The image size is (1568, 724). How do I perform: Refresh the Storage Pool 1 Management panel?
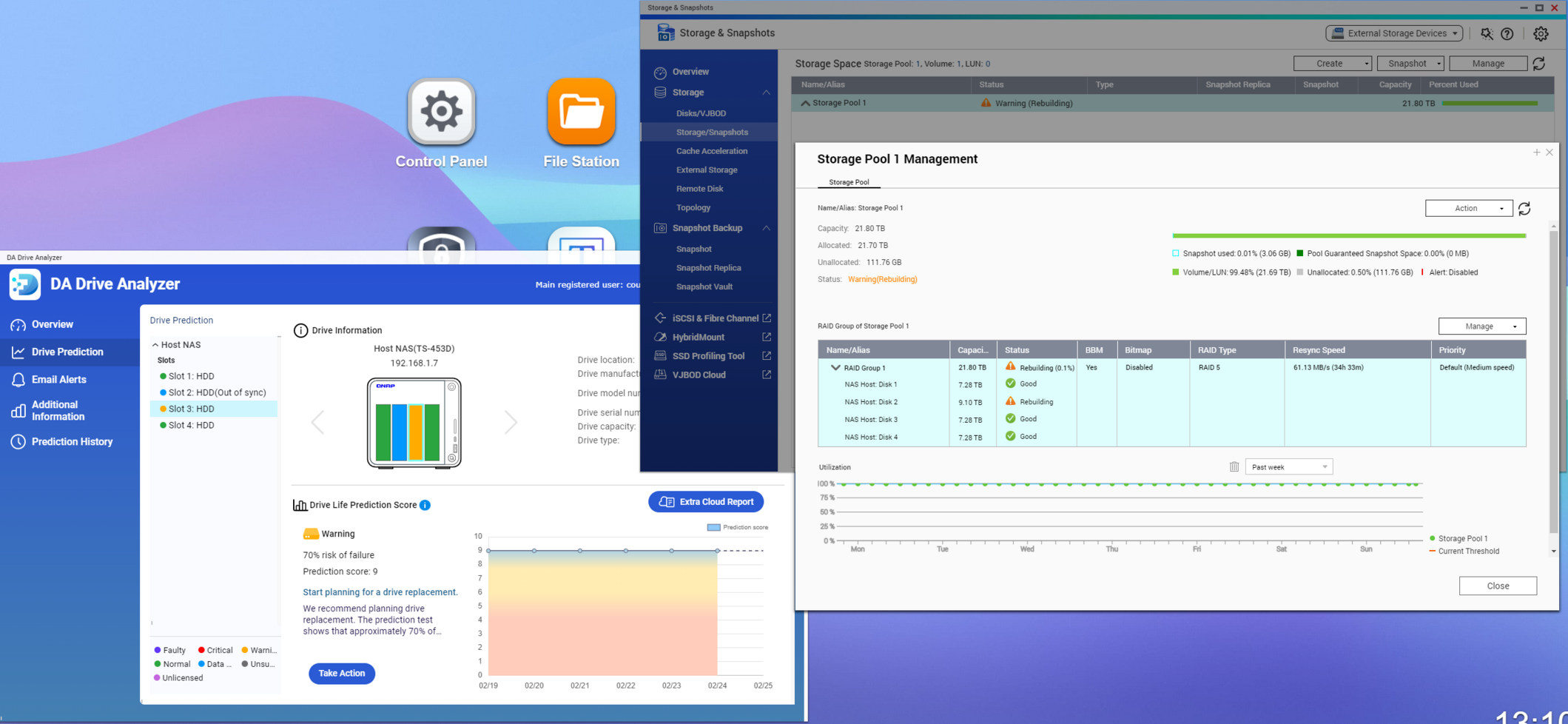pos(1524,209)
